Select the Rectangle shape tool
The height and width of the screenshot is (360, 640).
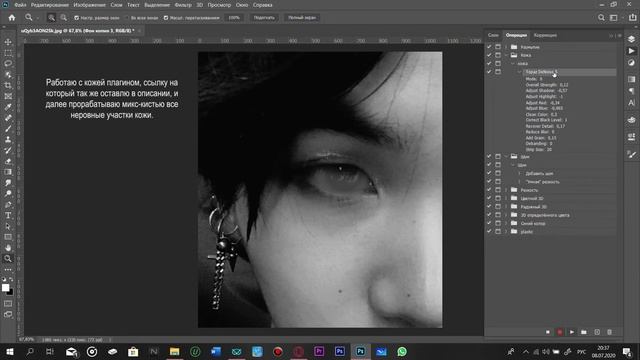[8, 237]
